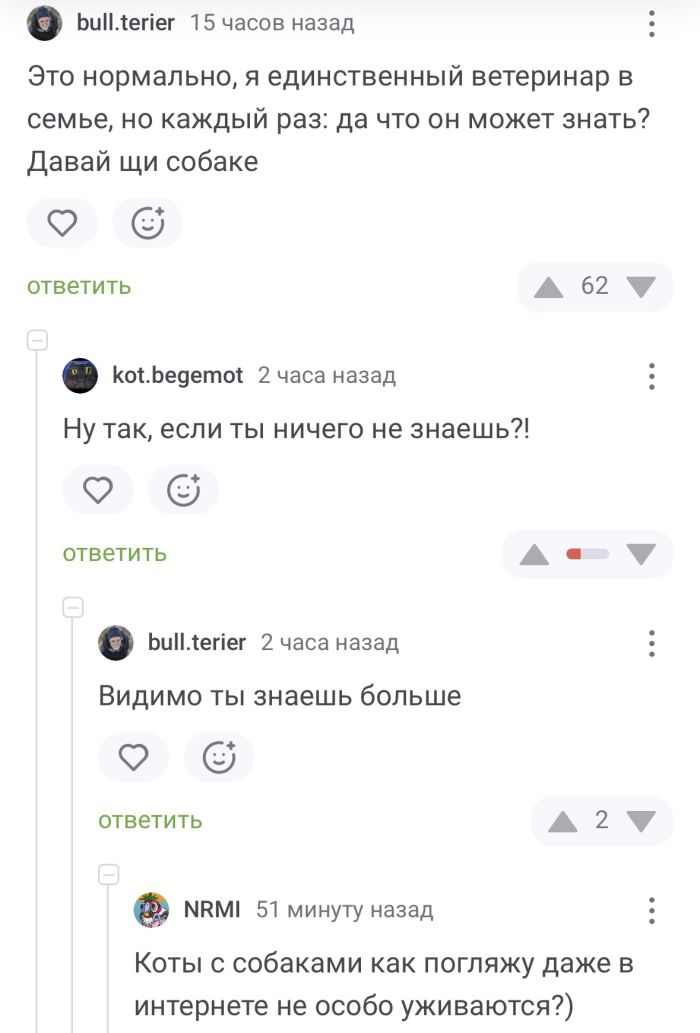Open emoji picker under 'Видимо ты знаешь больше'
700x1033 pixels.
pos(219,757)
